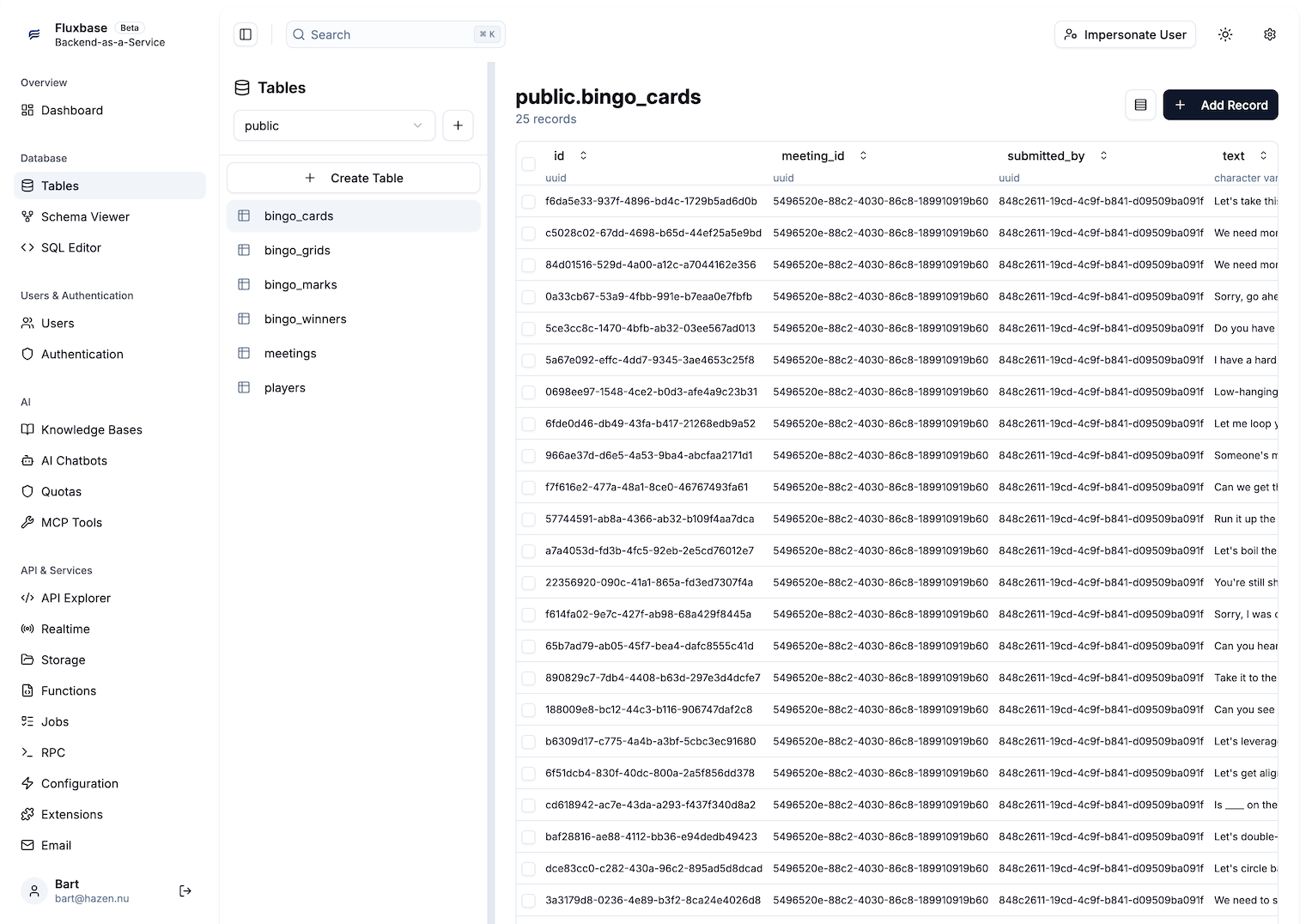
Task: Click the Tables database icon heading
Action: (242, 88)
